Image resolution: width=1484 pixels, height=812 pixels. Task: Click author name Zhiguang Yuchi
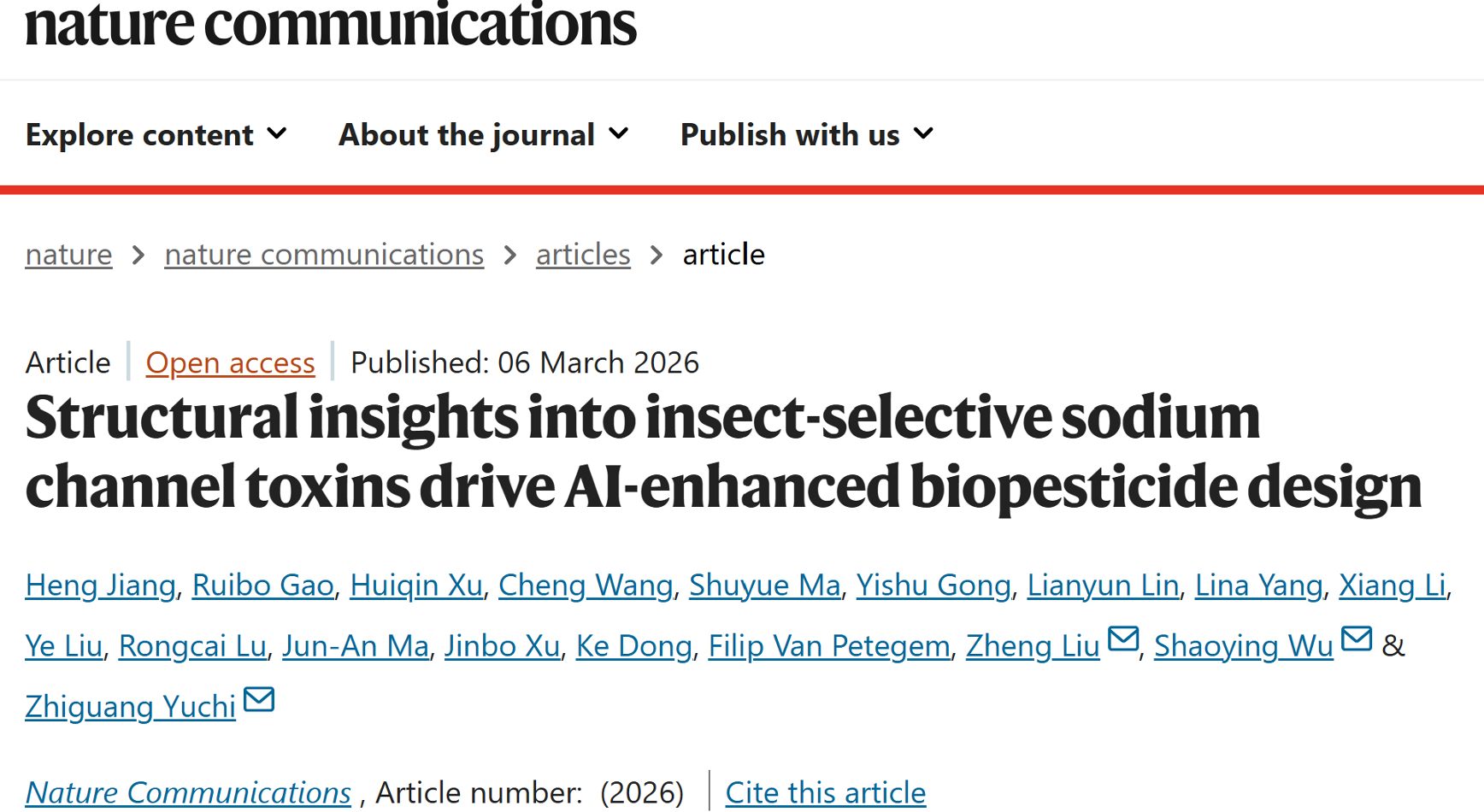(130, 707)
